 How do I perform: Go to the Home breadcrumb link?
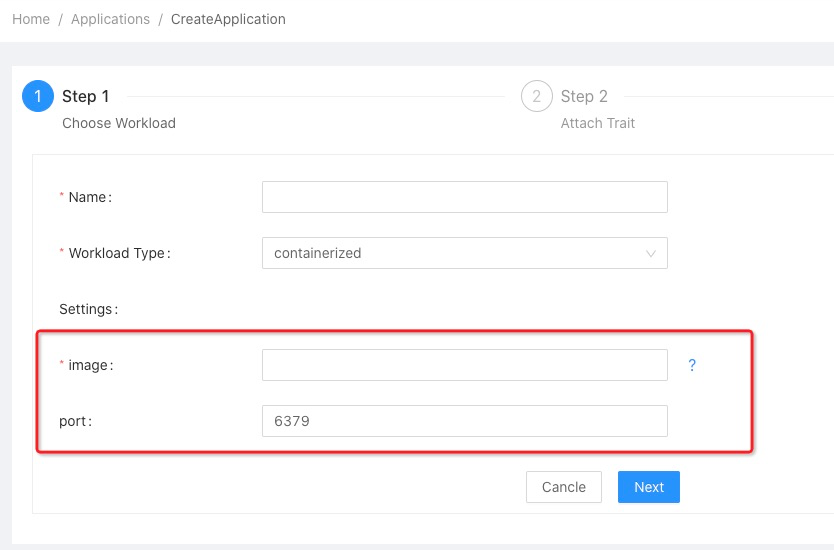[31, 19]
